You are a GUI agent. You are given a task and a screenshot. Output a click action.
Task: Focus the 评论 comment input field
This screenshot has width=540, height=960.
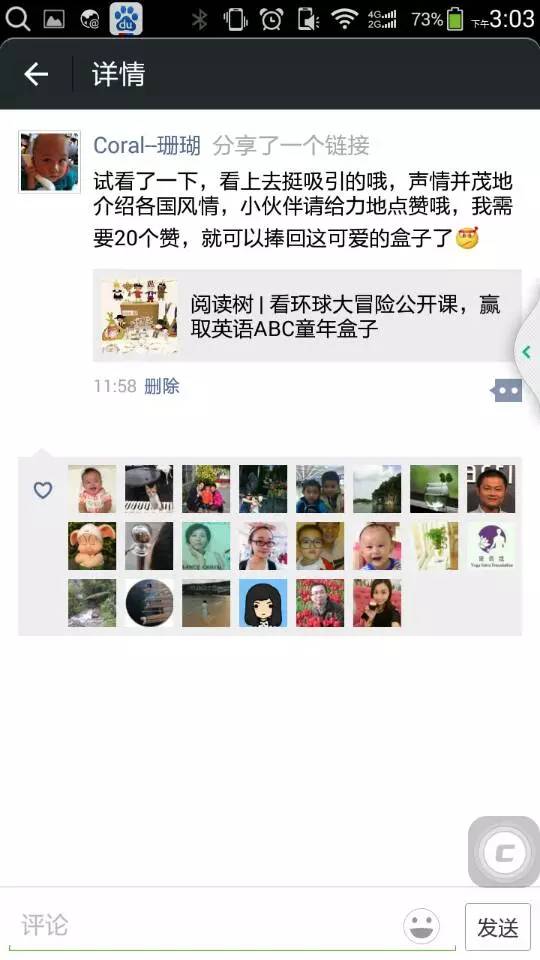tap(208, 926)
